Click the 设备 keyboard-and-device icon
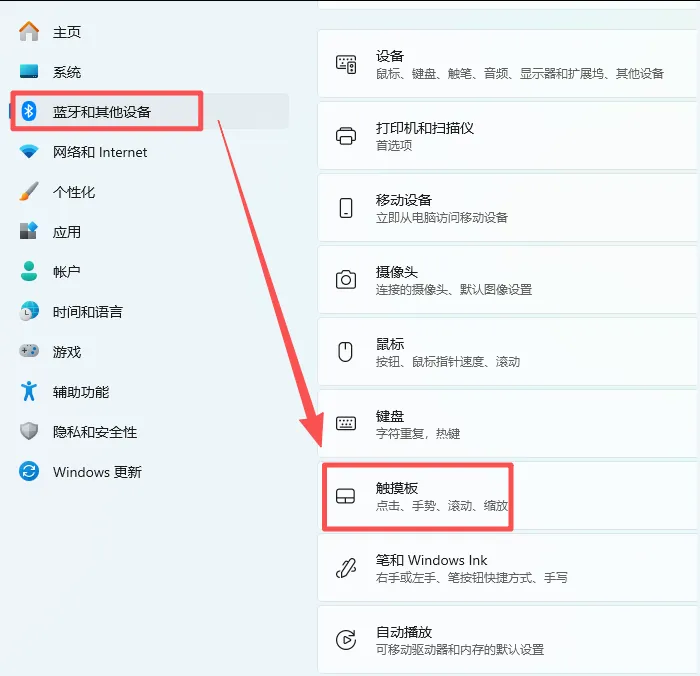The width and height of the screenshot is (700, 676). 346,64
